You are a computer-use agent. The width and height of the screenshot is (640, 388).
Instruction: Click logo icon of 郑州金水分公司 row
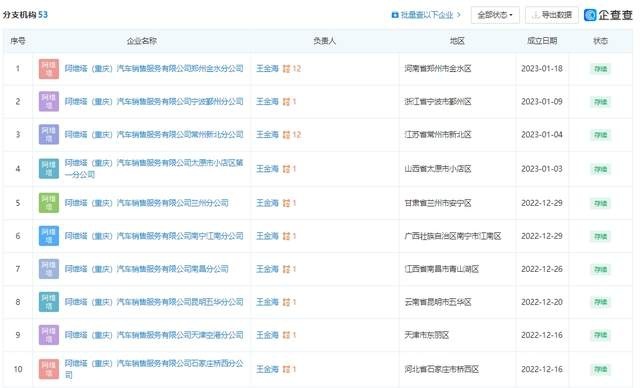(x=49, y=69)
